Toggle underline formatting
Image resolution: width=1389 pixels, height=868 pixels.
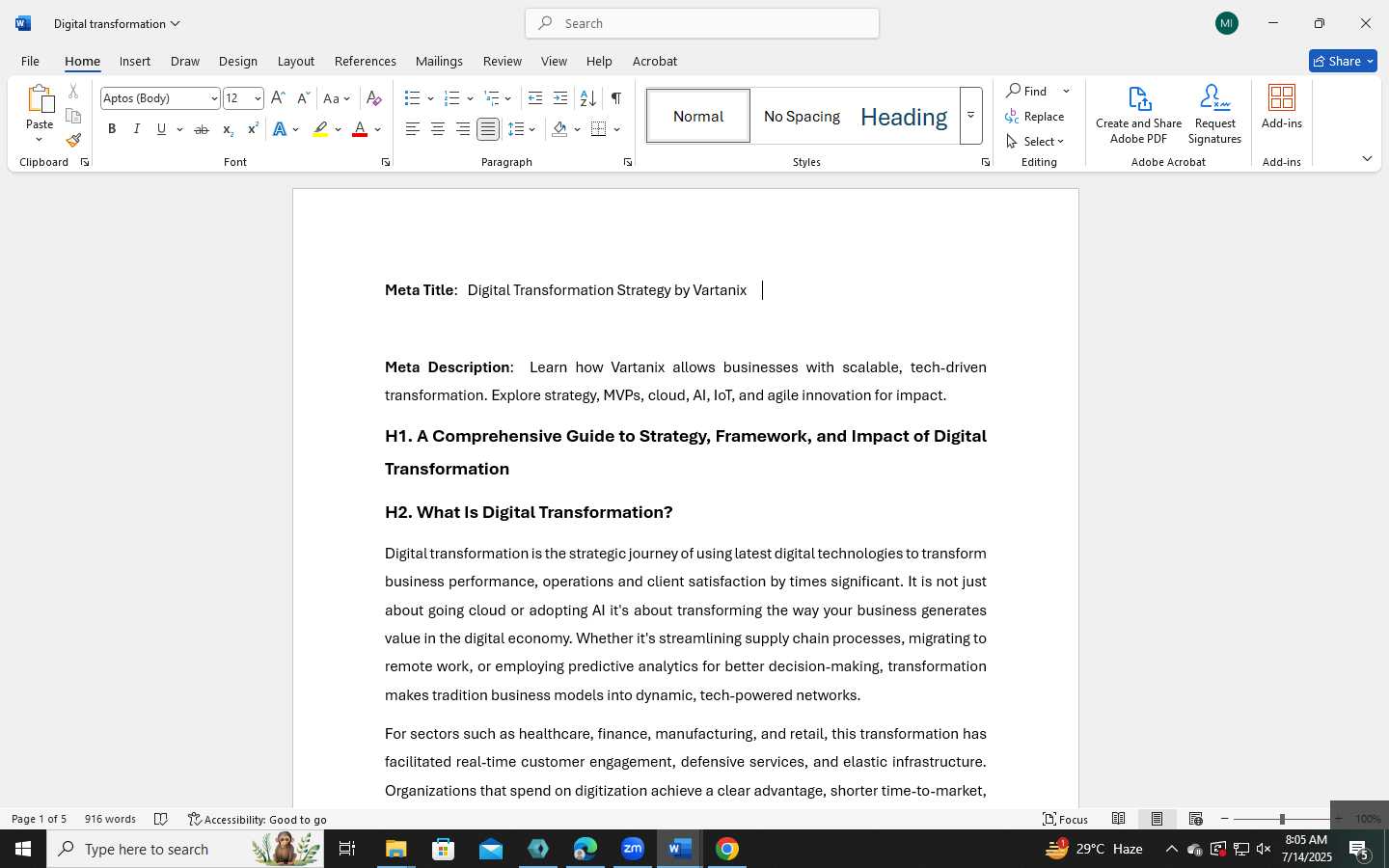(x=161, y=129)
